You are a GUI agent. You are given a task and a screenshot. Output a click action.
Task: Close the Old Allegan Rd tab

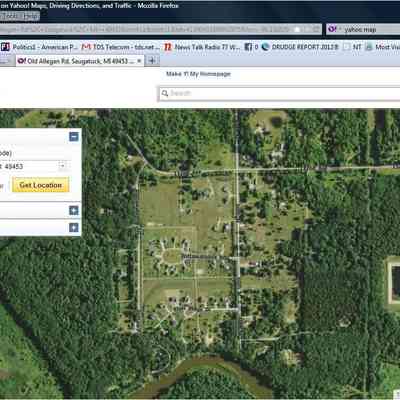tap(140, 61)
